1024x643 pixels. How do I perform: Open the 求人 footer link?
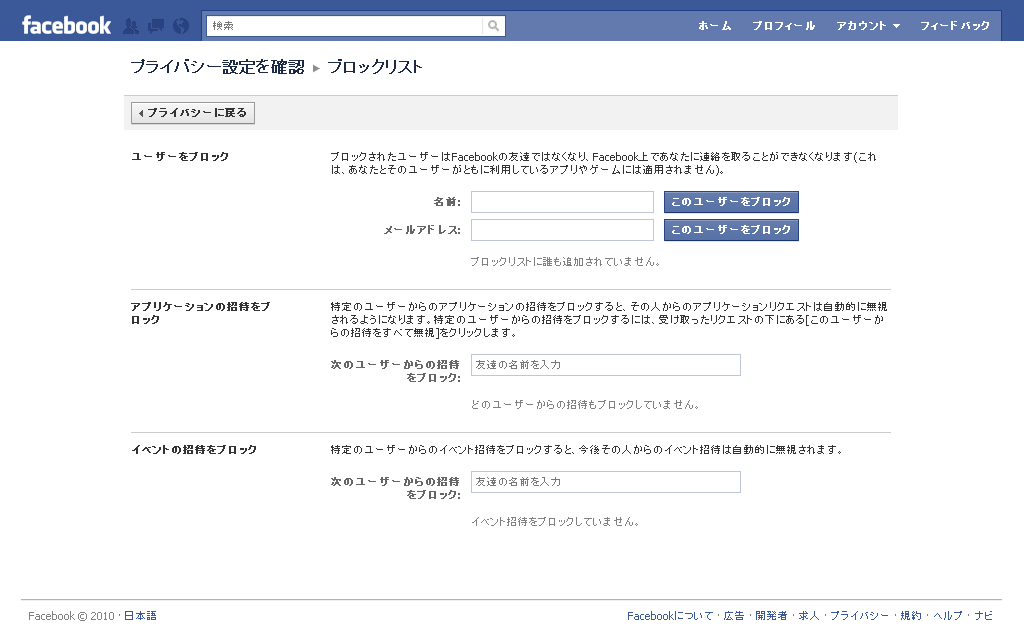point(808,616)
